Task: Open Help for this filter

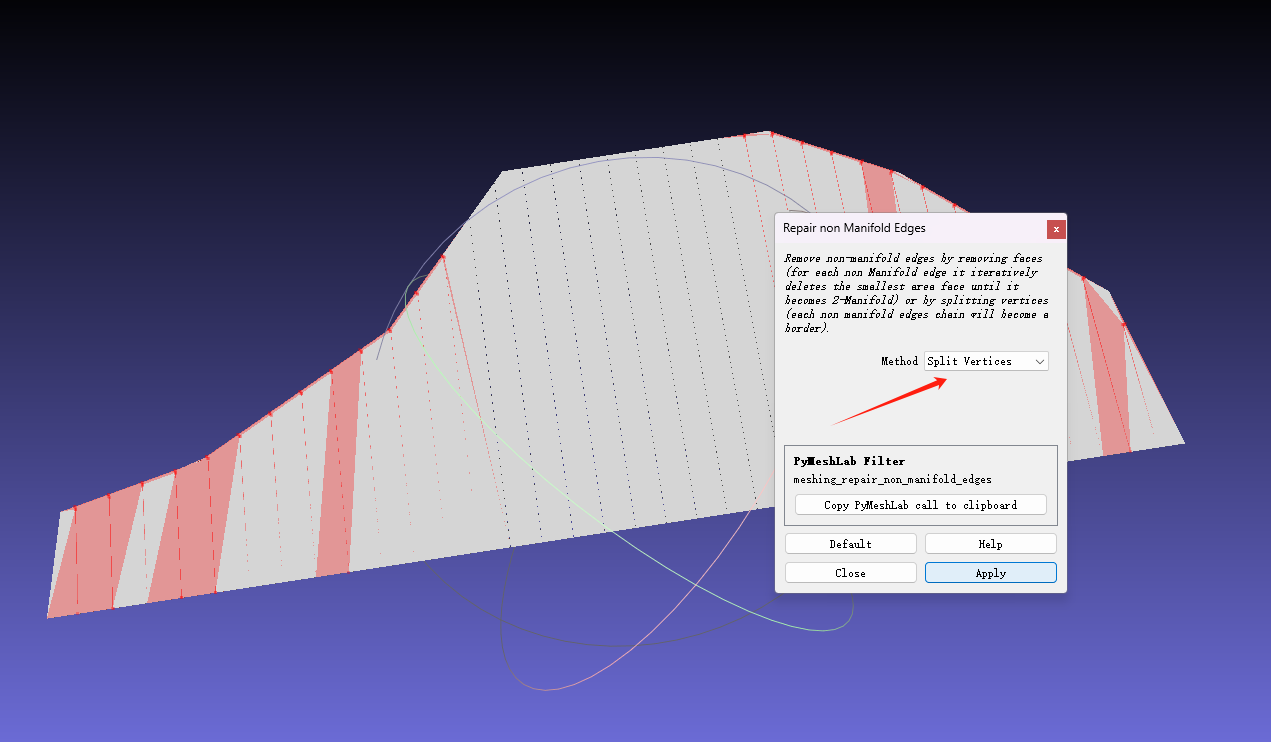Action: pyautogui.click(x=990, y=544)
